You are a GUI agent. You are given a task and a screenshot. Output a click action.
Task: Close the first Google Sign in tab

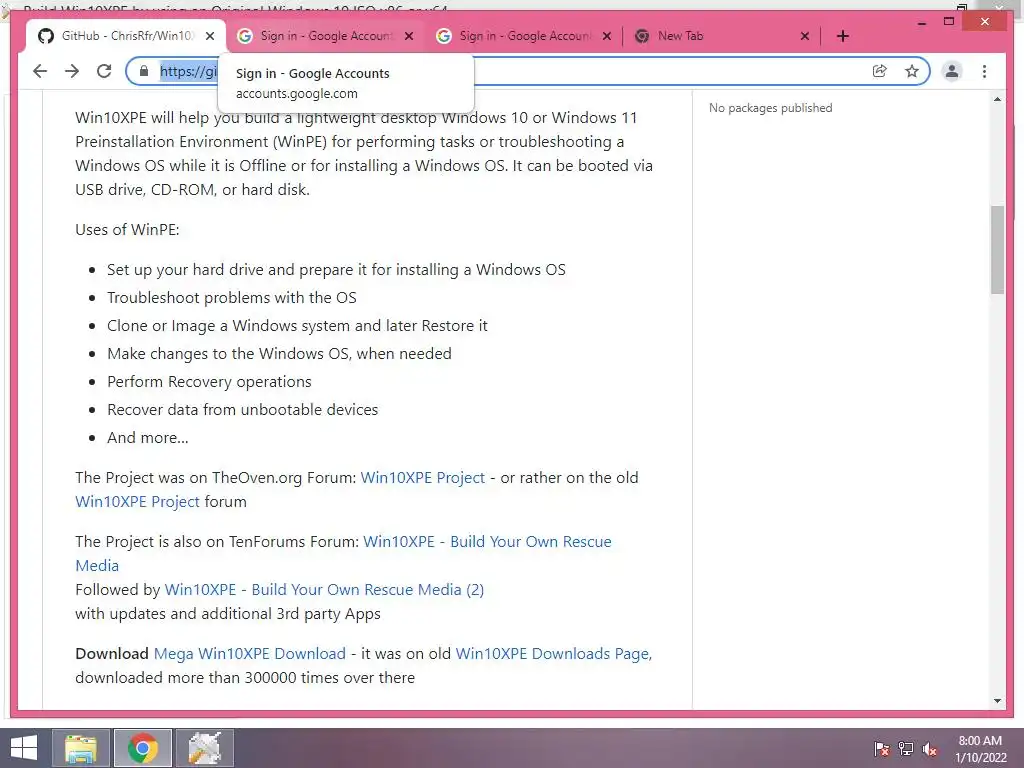[409, 36]
